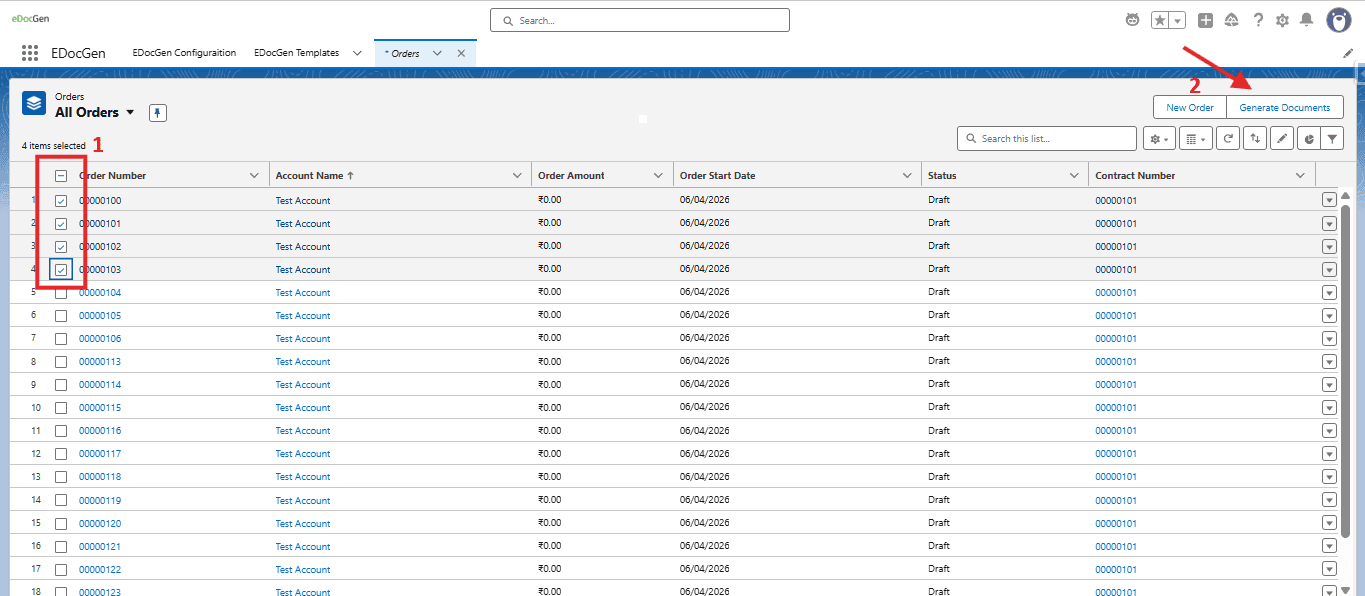Open order 00000122 link

coord(100,569)
